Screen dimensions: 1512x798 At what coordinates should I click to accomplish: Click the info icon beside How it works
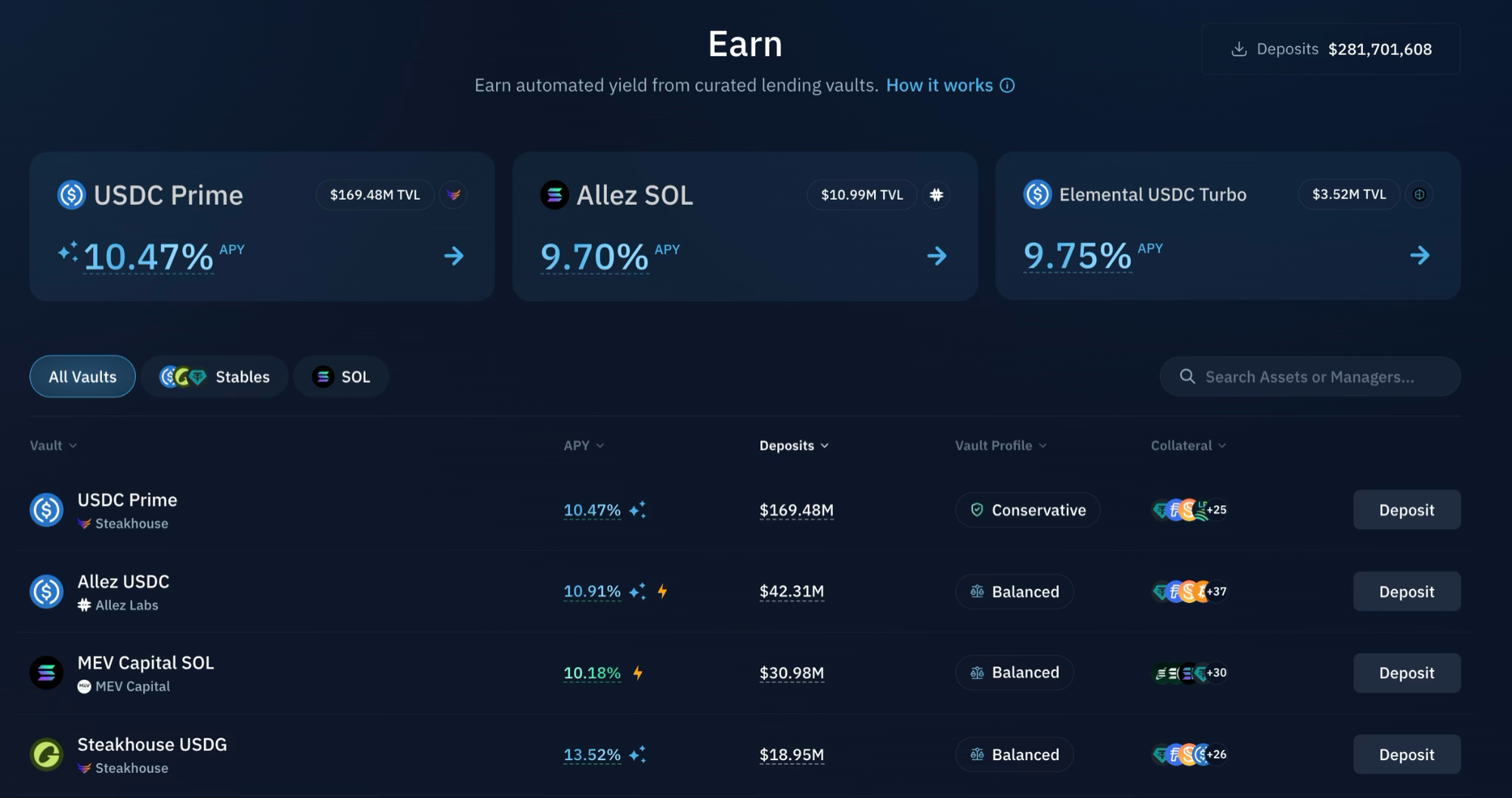1007,85
